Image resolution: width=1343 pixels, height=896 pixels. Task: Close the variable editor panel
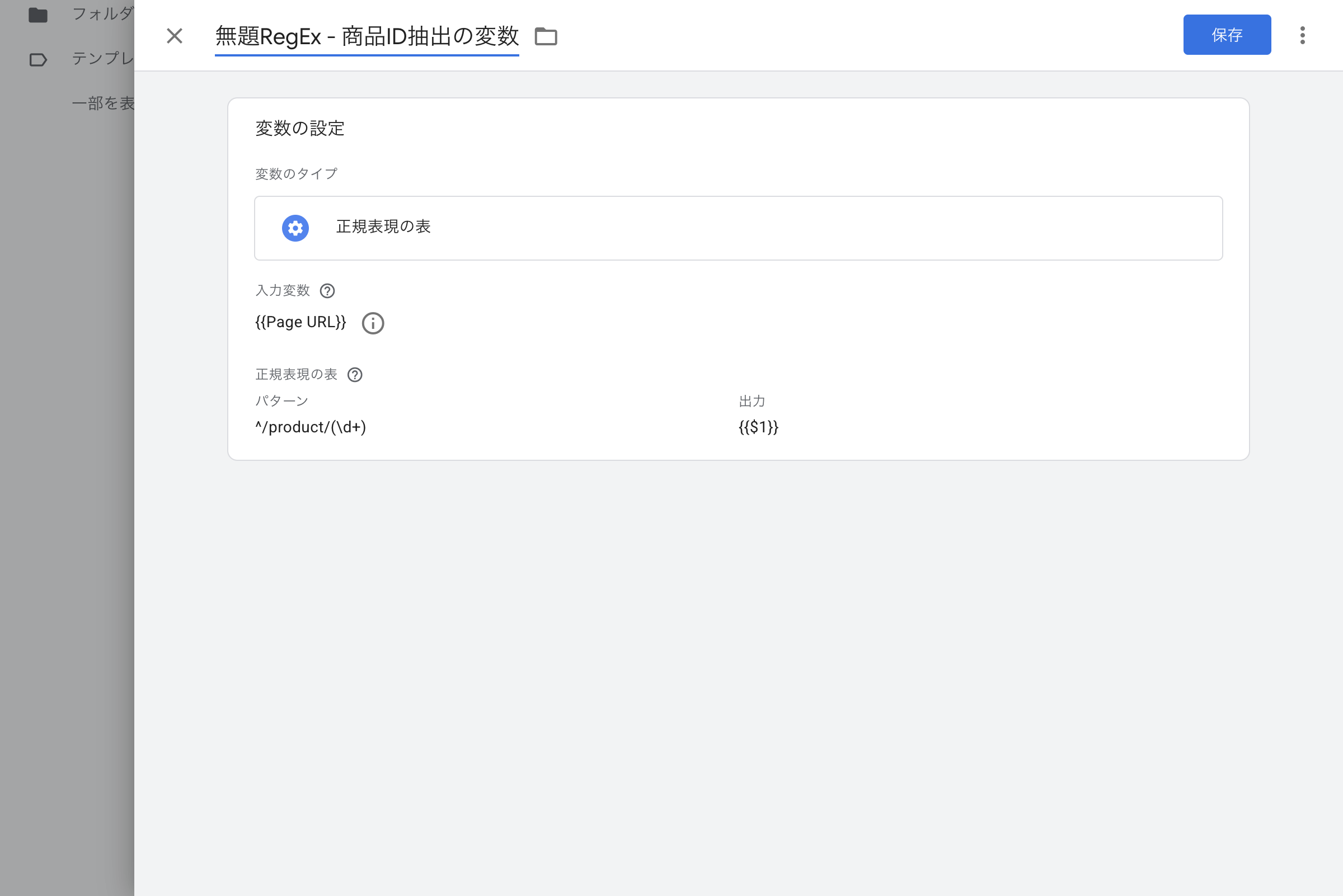click(x=175, y=36)
